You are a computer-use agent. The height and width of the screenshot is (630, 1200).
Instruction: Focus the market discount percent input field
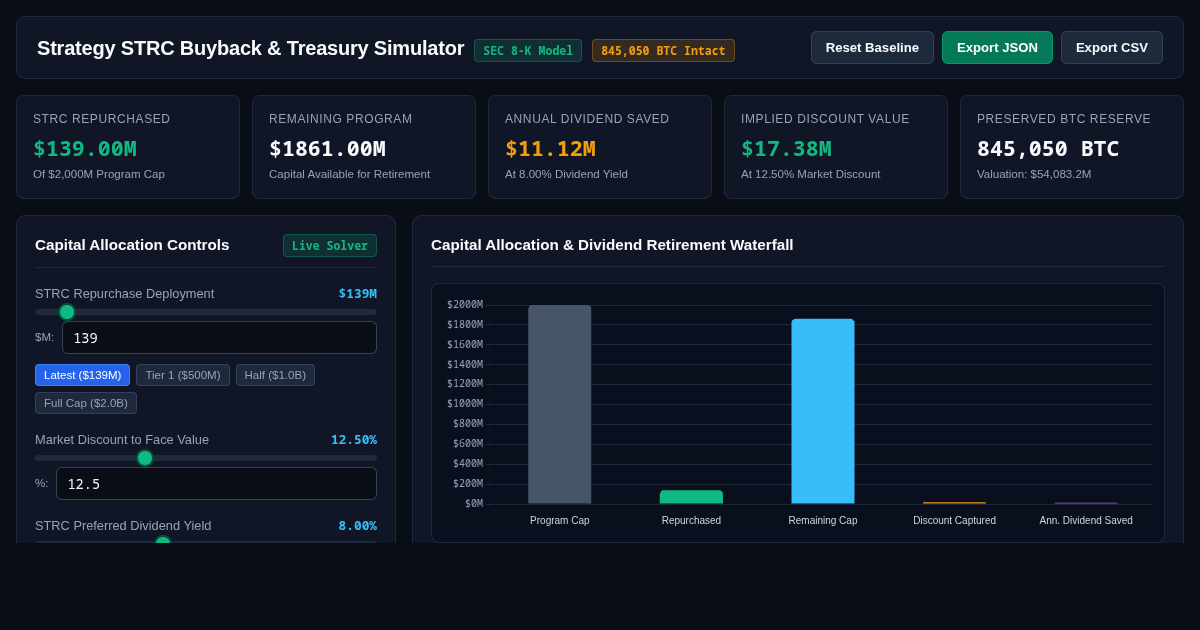pyautogui.click(x=216, y=483)
